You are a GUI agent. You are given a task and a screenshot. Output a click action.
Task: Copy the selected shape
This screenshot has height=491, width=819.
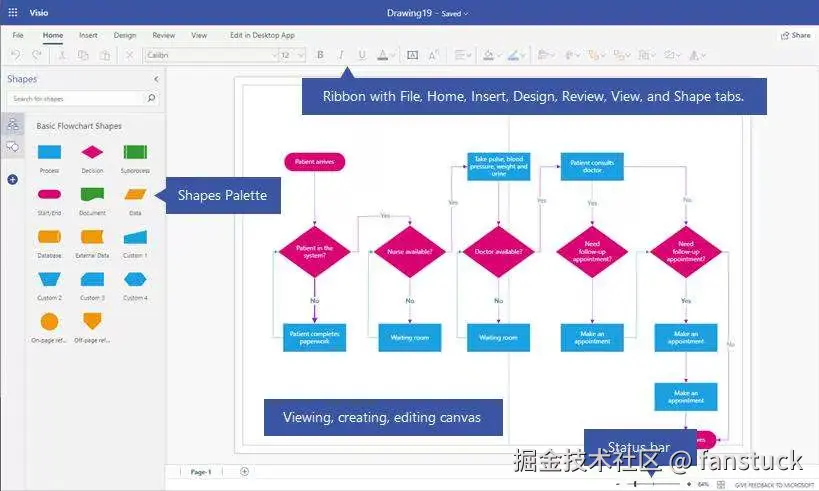tap(83, 55)
